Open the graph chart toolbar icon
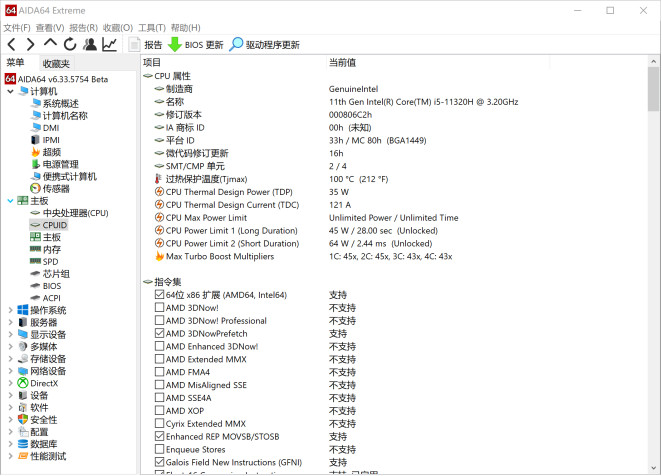This screenshot has width=662, height=476. 109,45
